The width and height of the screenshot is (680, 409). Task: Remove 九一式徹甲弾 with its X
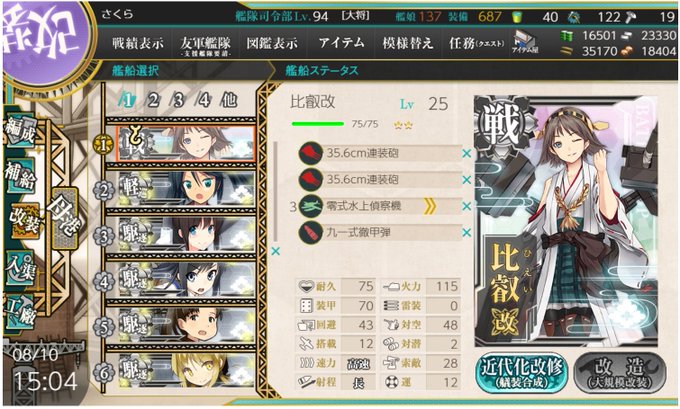467,233
